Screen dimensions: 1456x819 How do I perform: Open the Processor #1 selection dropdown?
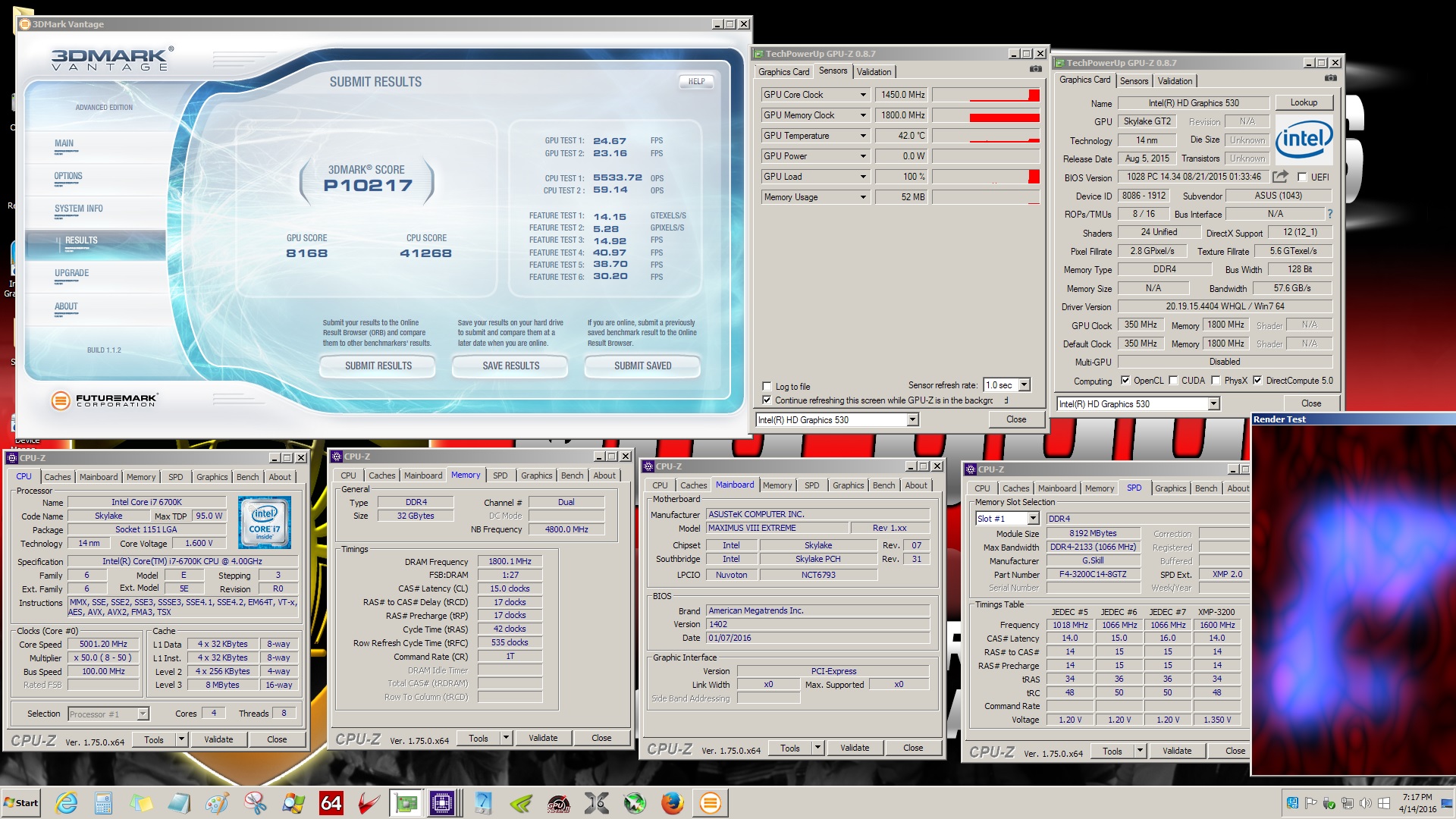point(143,714)
